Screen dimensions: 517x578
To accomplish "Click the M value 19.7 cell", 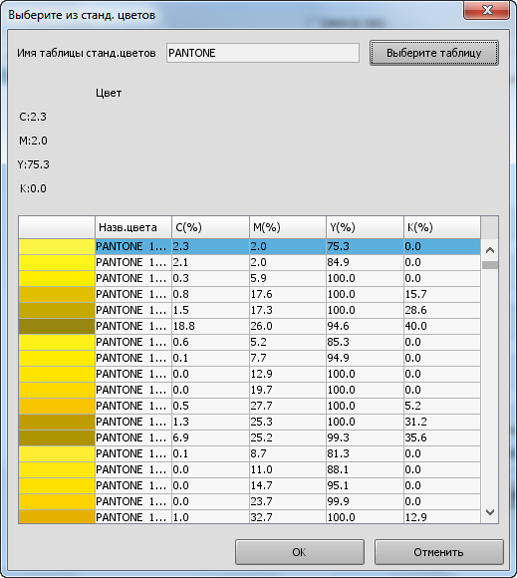I will pyautogui.click(x=288, y=390).
